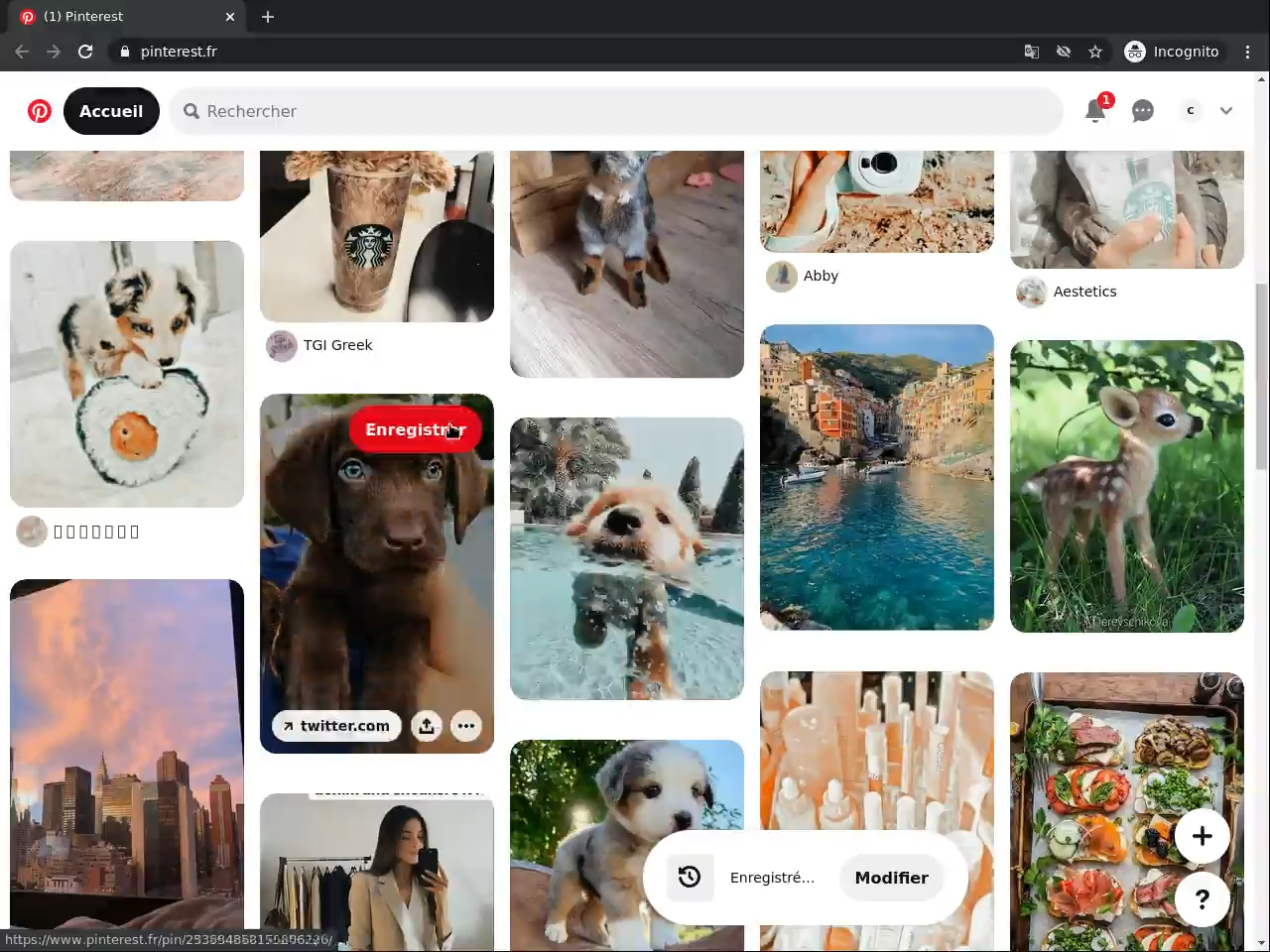The image size is (1270, 952).
Task: Click the Incognito profile indicator
Action: tap(1172, 52)
